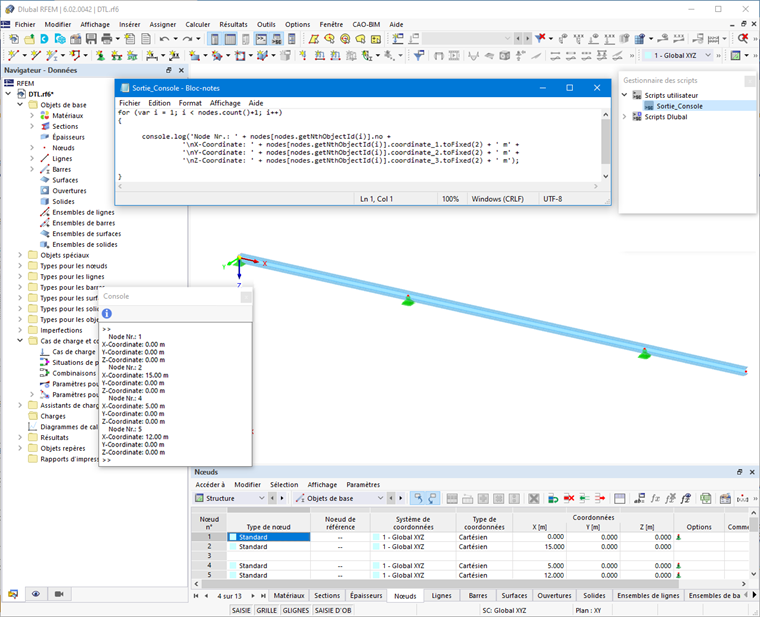
Task: Collapse the Objets de base folder
Action: coord(20,105)
